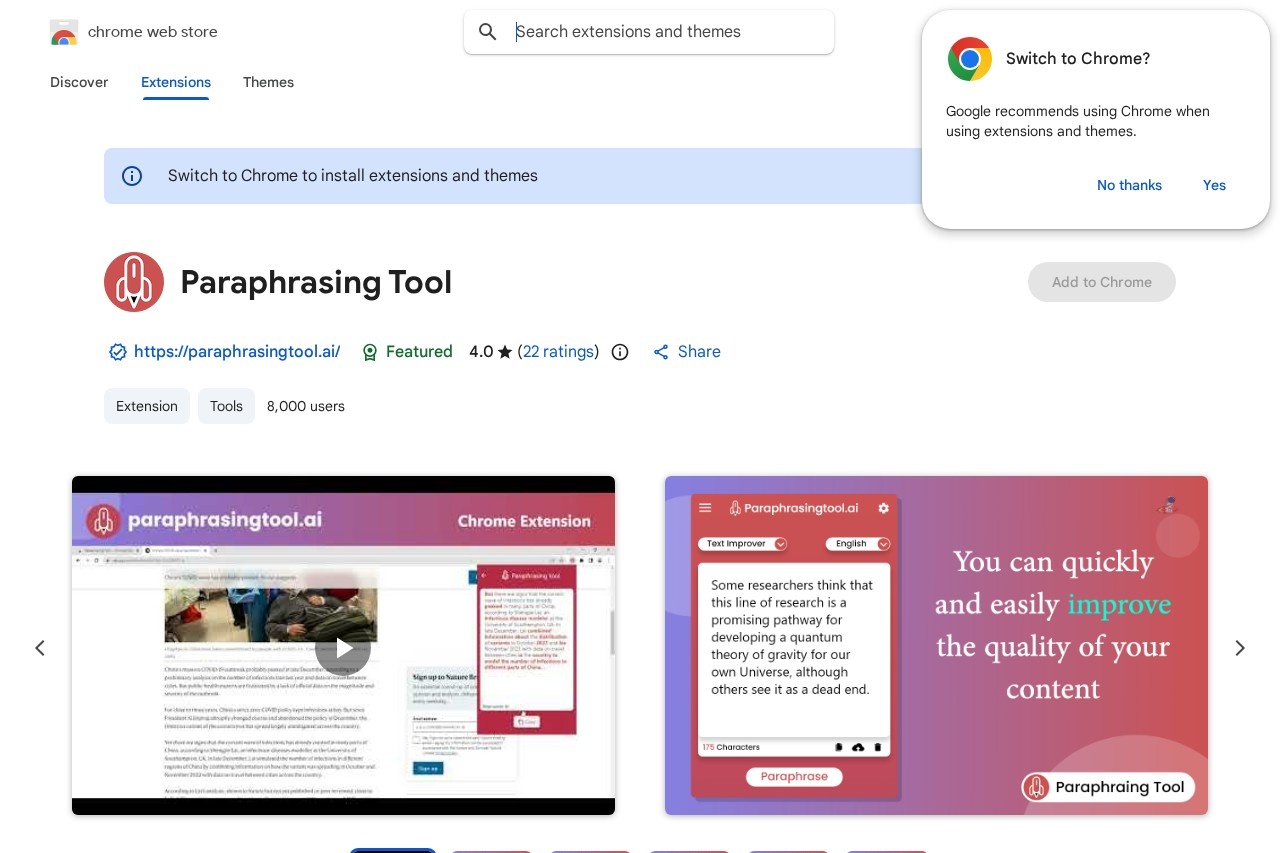The height and width of the screenshot is (853, 1280).
Task: Click the verified publisher checkmark badge
Action: tap(118, 352)
